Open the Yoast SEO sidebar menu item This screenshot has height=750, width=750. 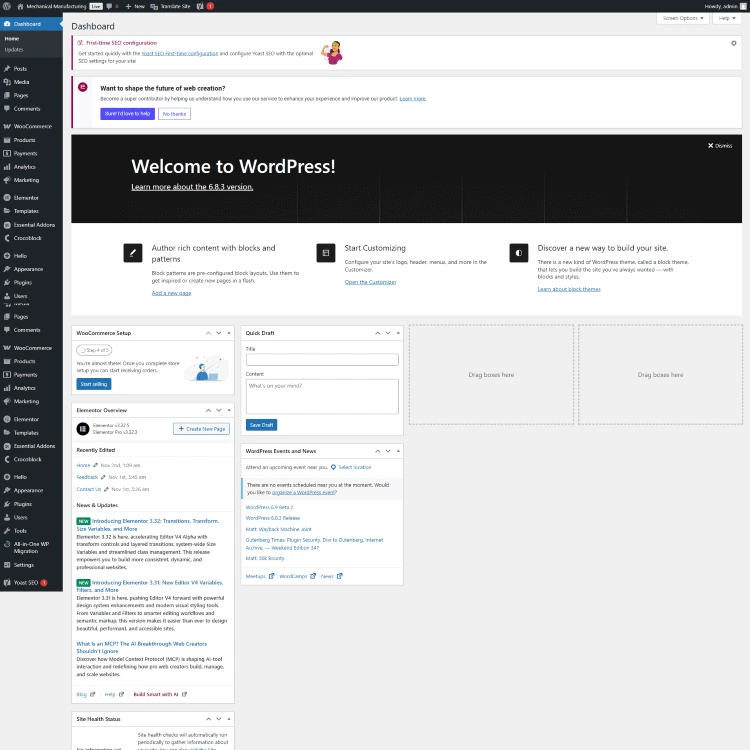pos(28,582)
